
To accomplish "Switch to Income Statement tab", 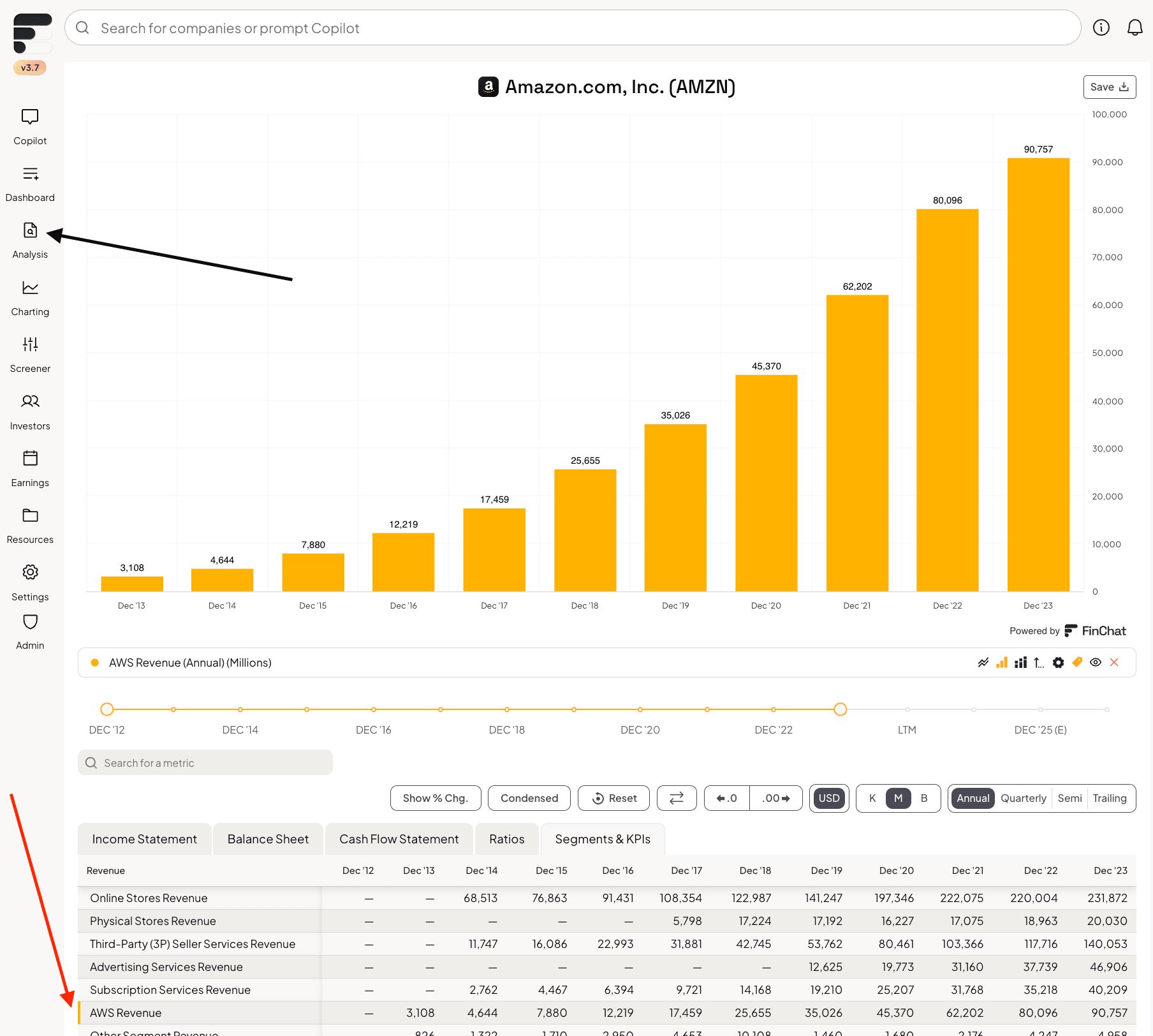I will pyautogui.click(x=145, y=839).
